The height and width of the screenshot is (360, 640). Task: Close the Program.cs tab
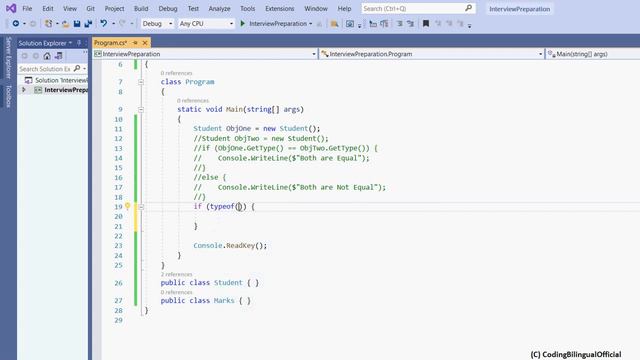[145, 43]
